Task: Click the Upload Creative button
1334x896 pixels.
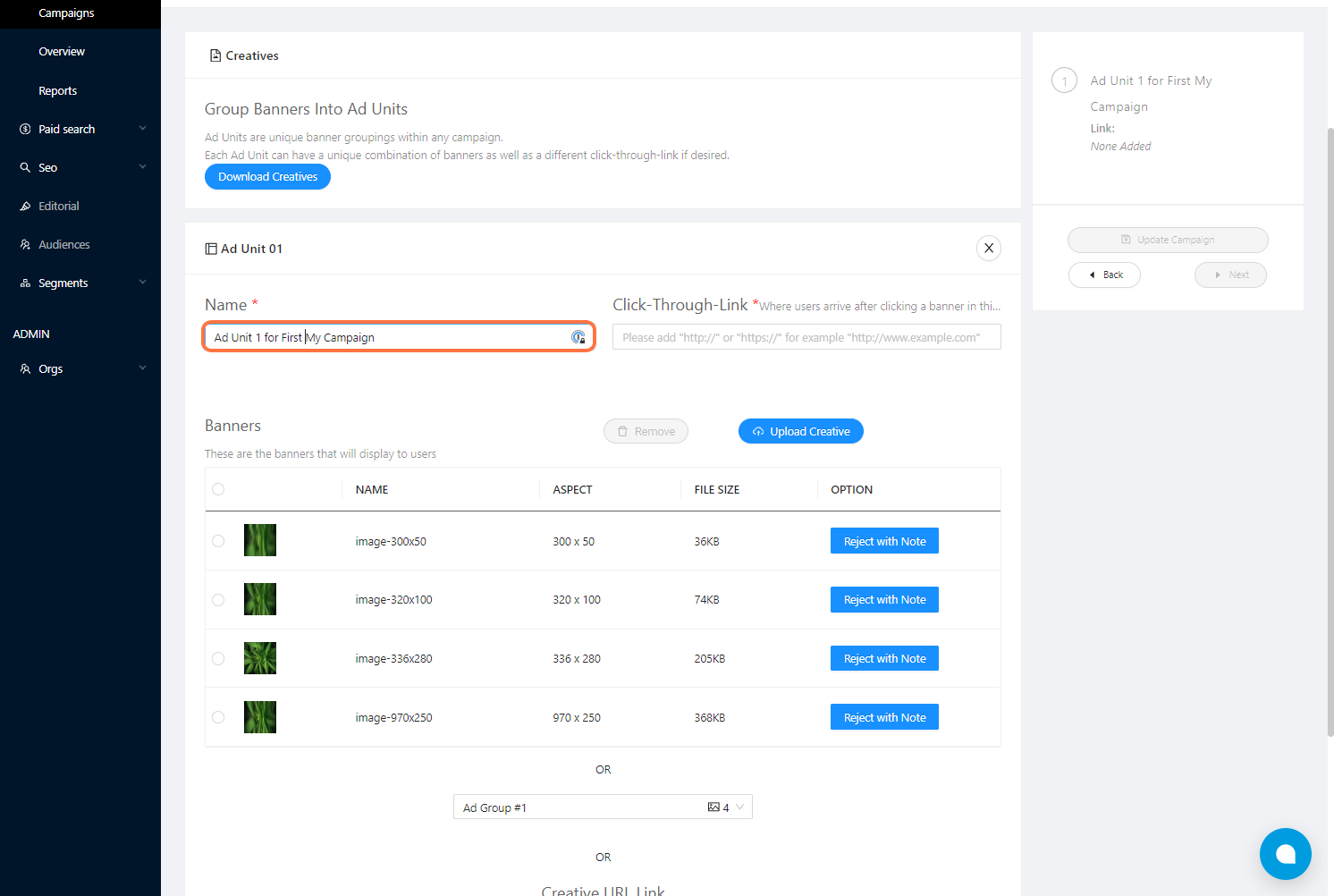Action: 801,431
